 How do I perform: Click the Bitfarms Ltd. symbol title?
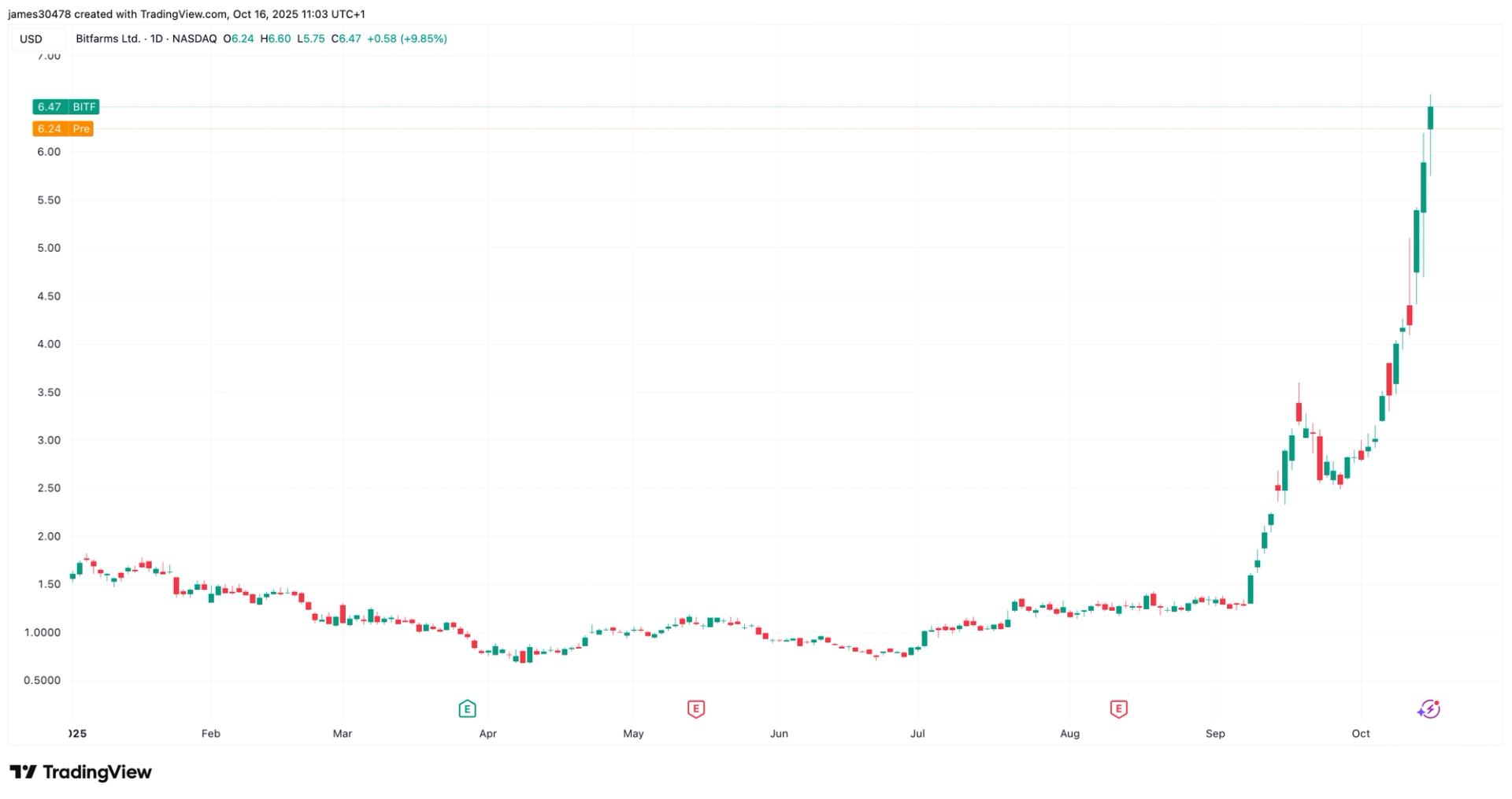click(108, 39)
